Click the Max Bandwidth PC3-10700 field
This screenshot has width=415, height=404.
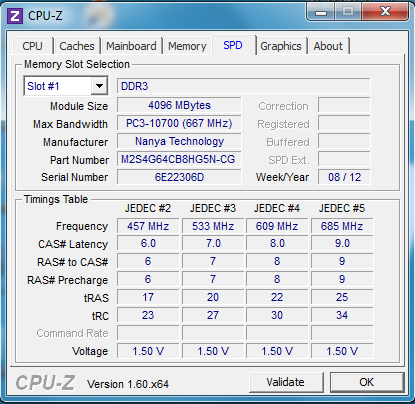(179, 123)
